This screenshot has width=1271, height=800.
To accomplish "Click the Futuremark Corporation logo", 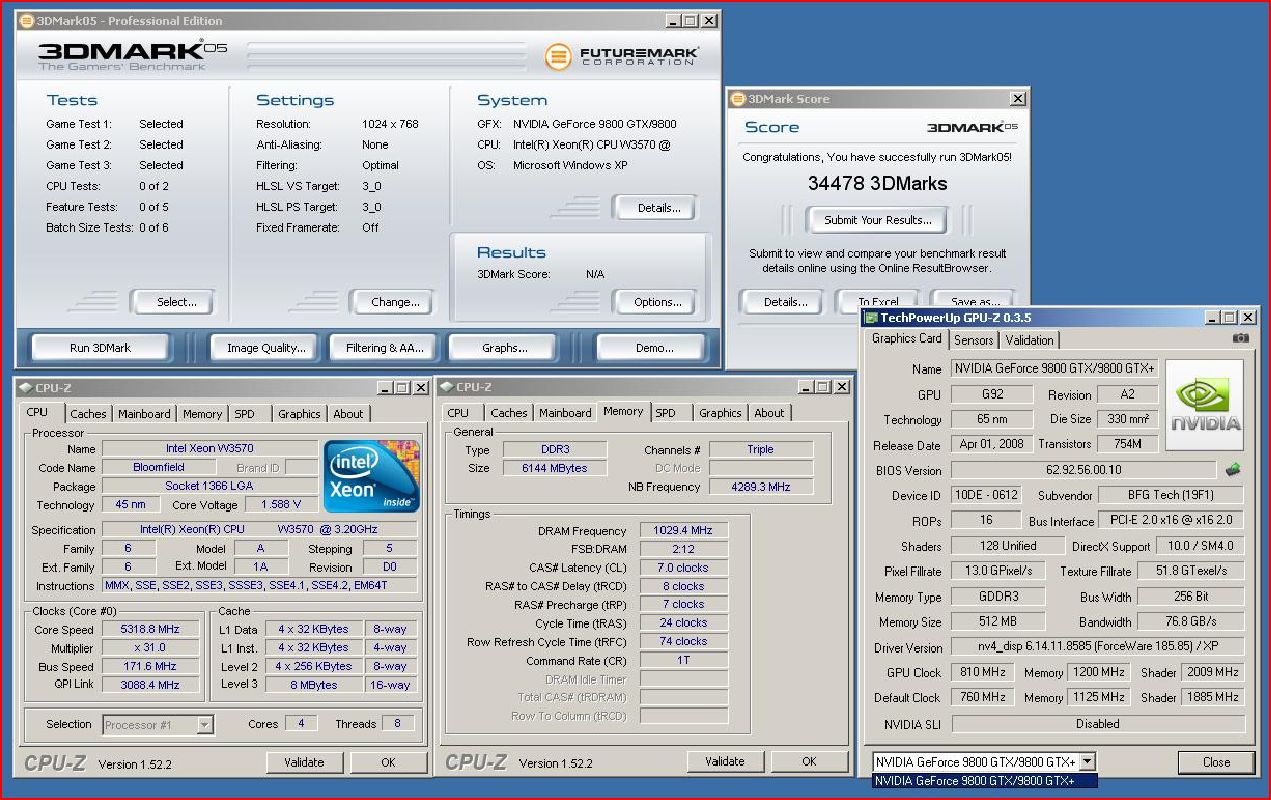I will [621, 57].
